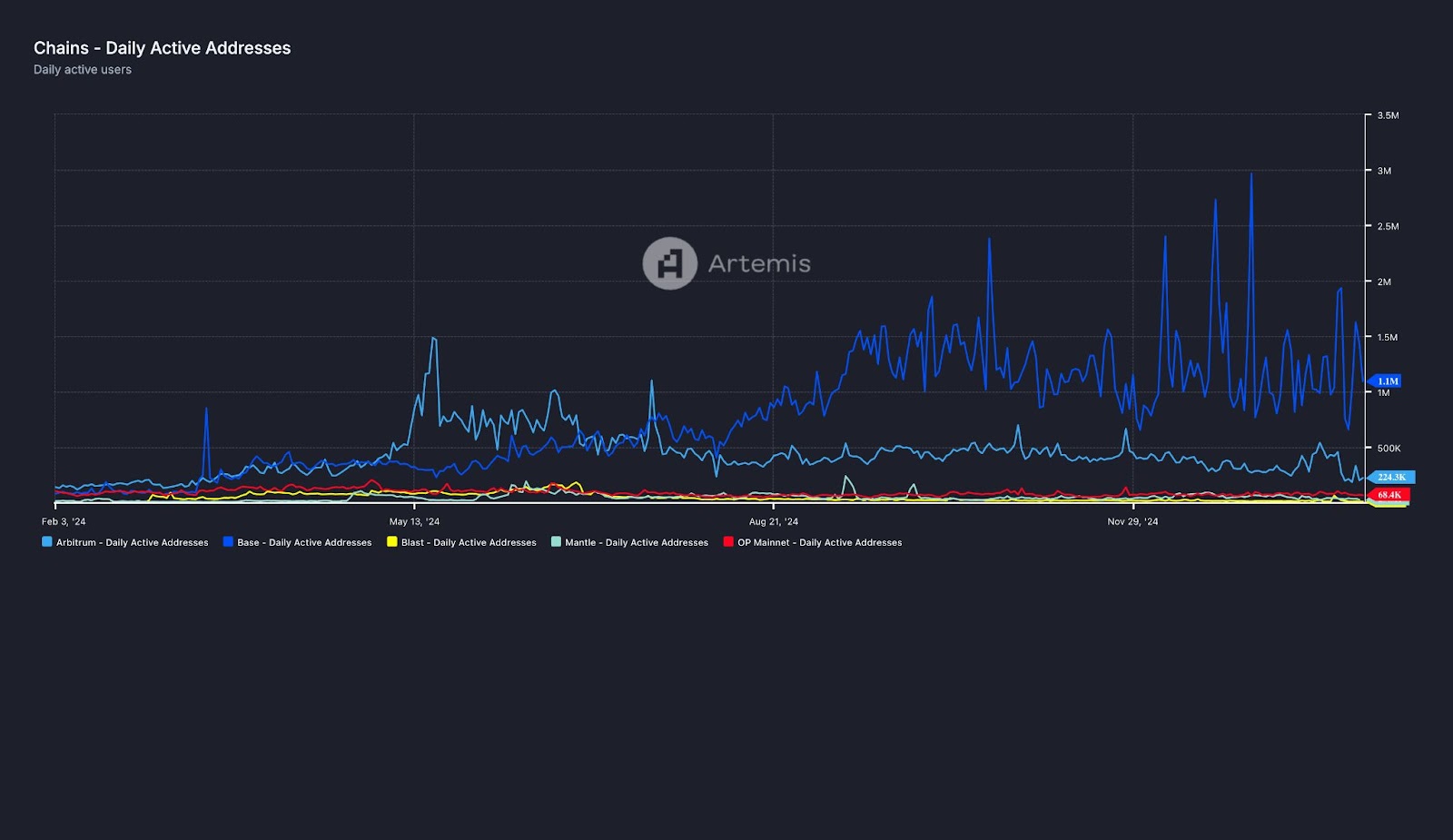Viewport: 1453px width, 840px height.
Task: Click the dark blue Base legend swatch
Action: coord(229,541)
